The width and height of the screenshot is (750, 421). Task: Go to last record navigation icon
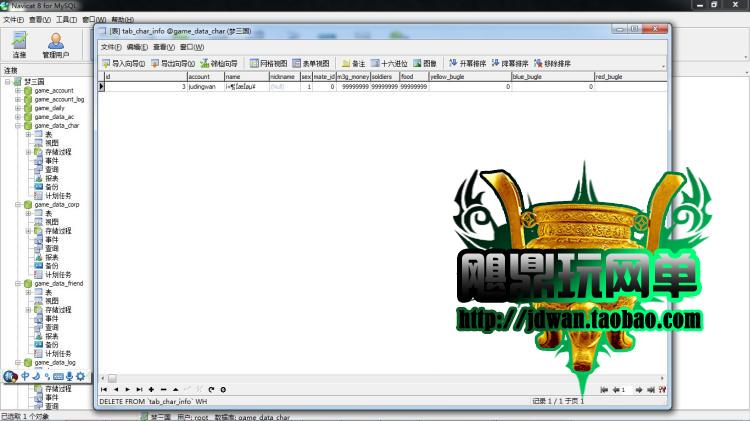tap(139, 389)
